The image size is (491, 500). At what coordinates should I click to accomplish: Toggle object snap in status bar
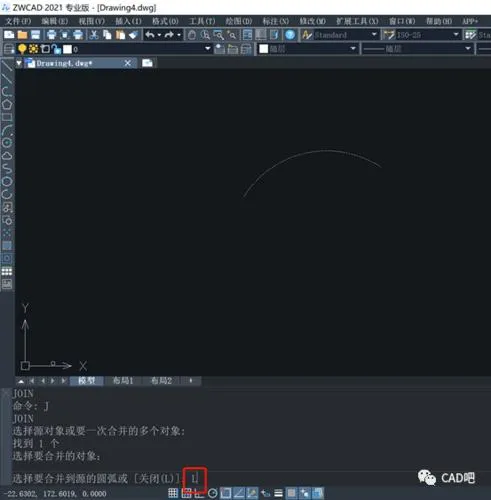pyautogui.click(x=226, y=493)
